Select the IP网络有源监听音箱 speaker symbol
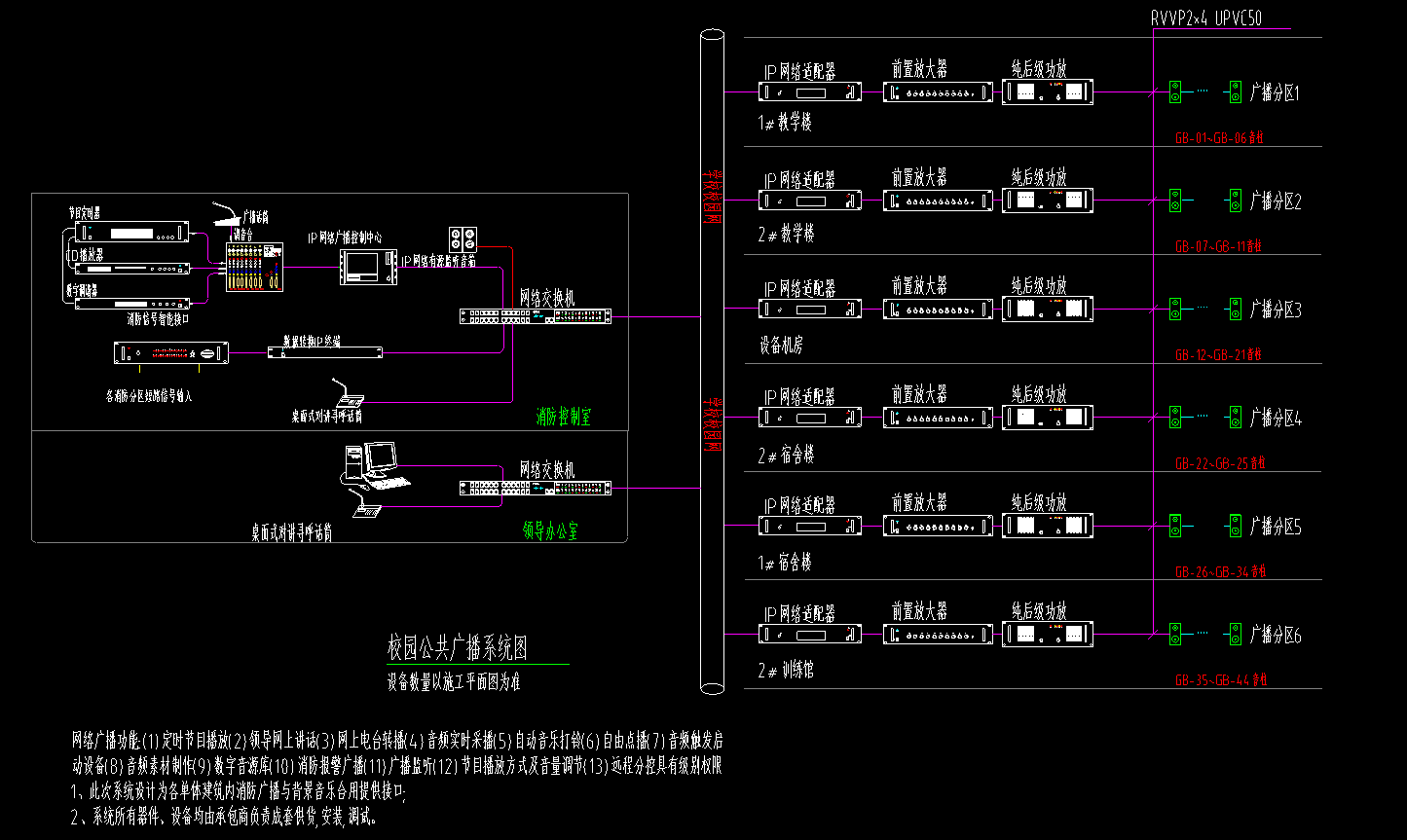1407x840 pixels. [x=463, y=239]
